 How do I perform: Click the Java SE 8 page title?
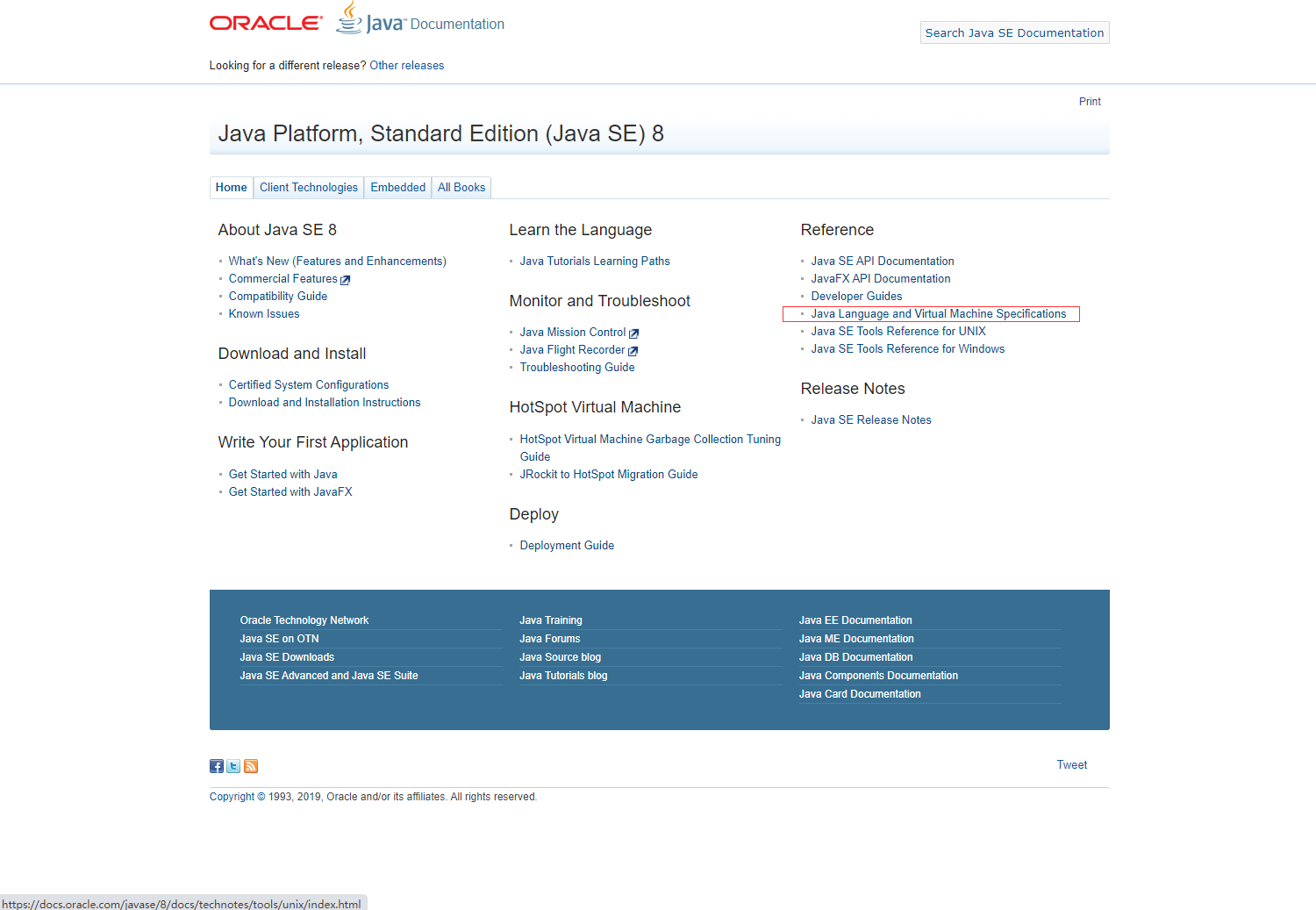coord(441,133)
